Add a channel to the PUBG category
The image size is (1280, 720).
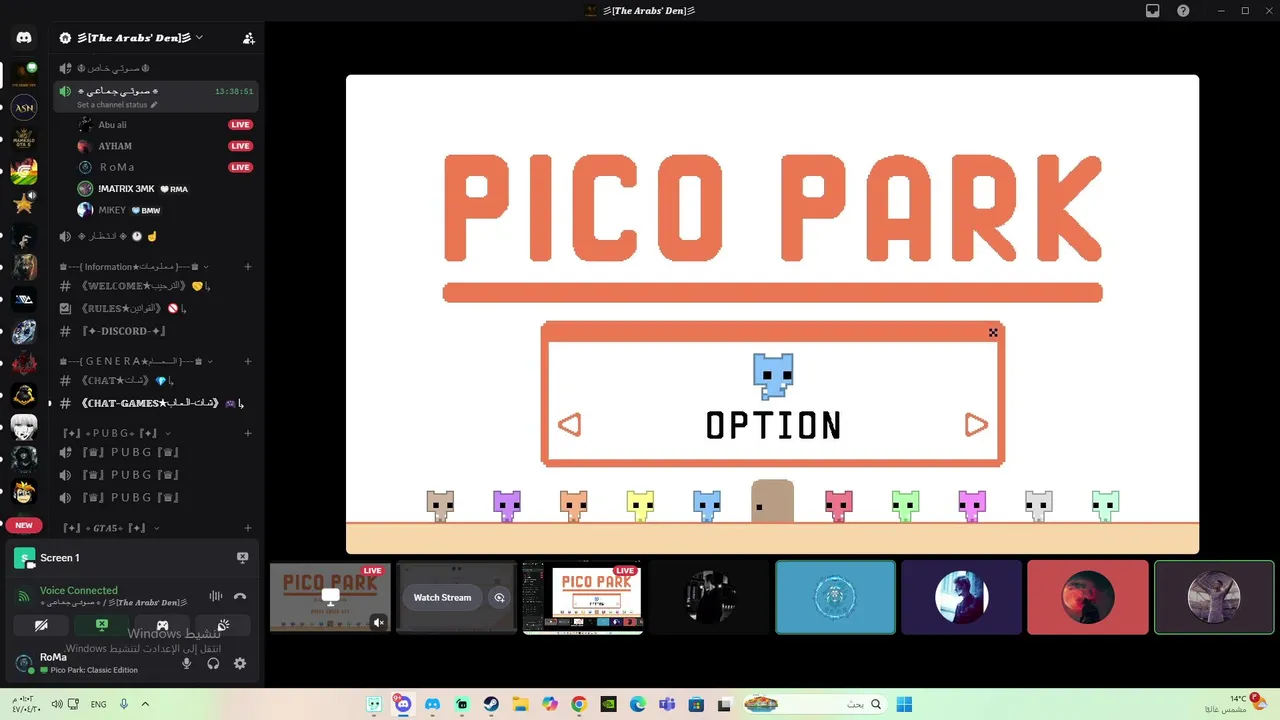coord(248,433)
